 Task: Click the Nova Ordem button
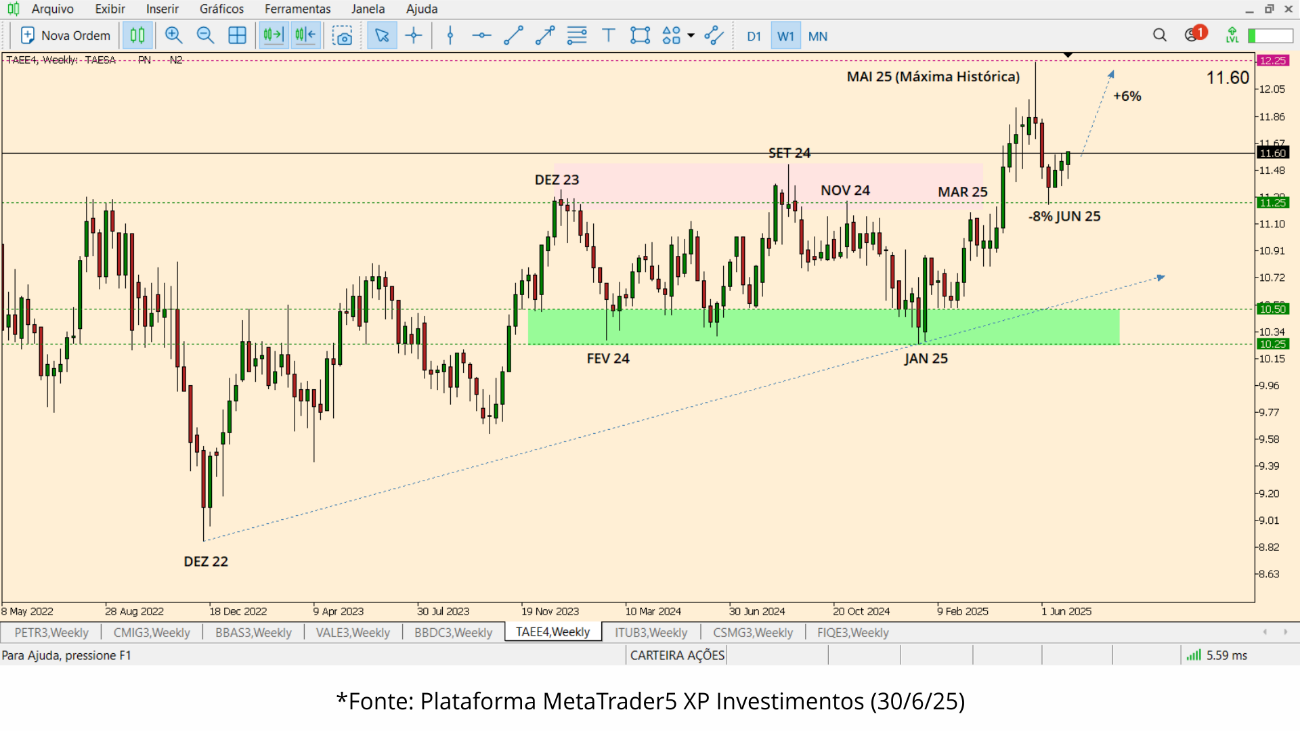pos(65,36)
